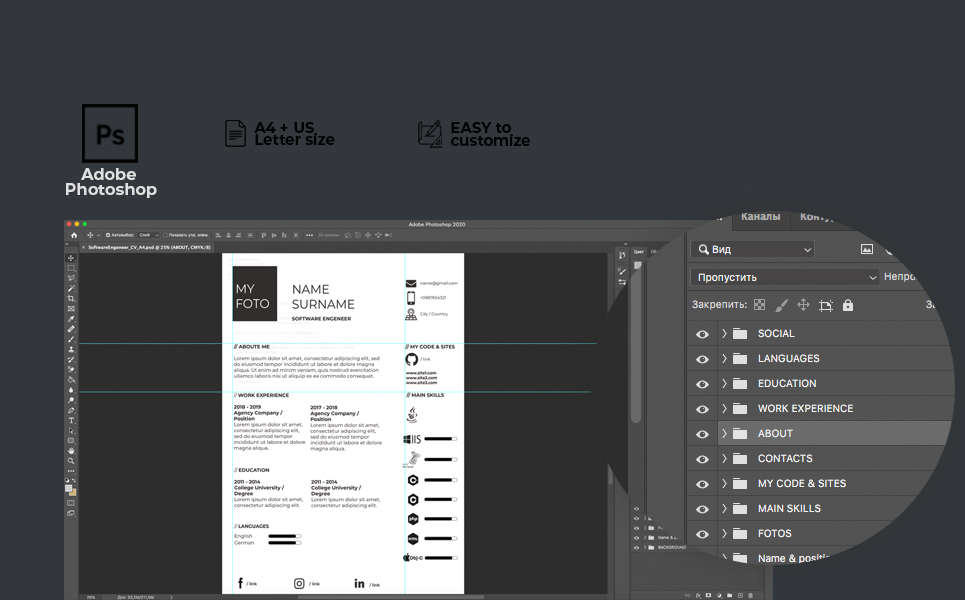Choose the Zoom tool in the toolbar
The width and height of the screenshot is (965, 600).
point(71,461)
